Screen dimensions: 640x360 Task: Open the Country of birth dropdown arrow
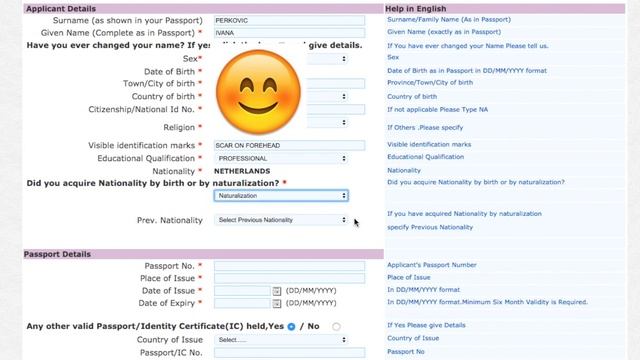click(344, 97)
